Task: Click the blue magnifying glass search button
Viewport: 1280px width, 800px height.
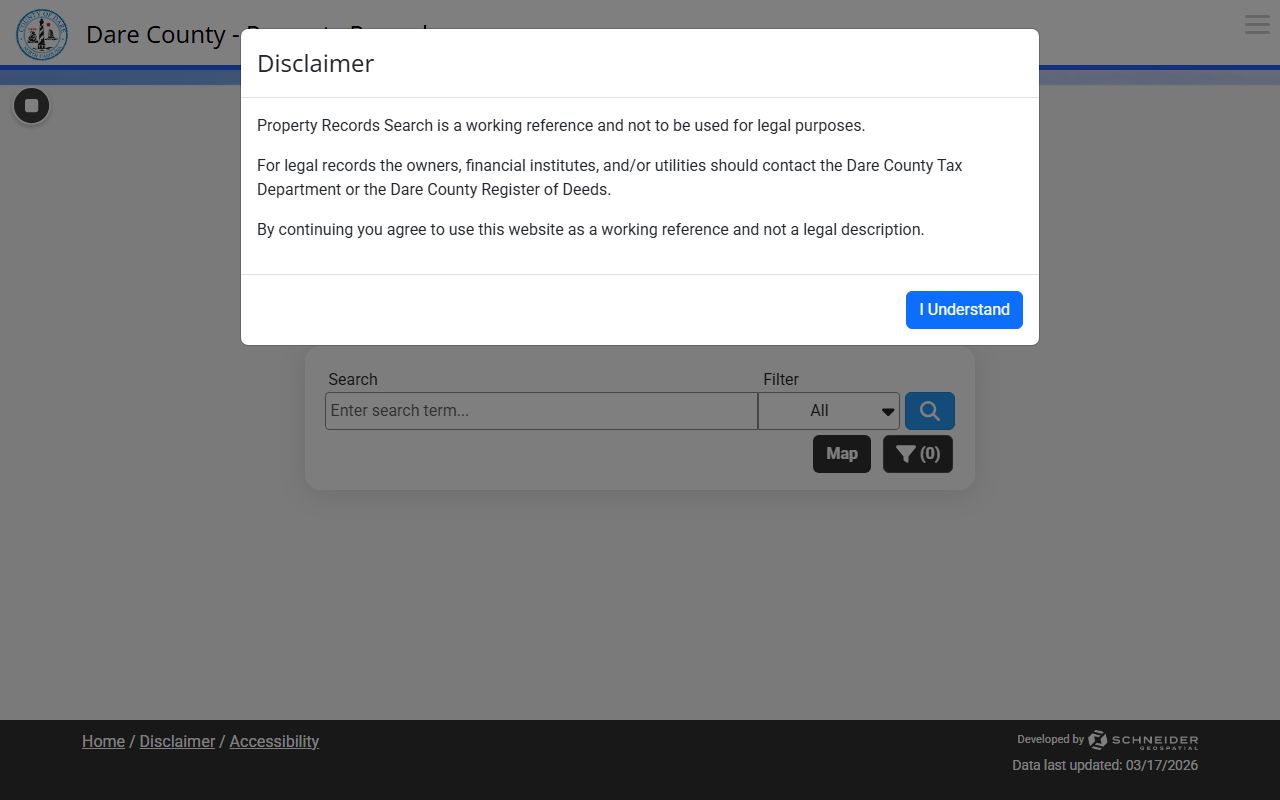Action: point(929,411)
